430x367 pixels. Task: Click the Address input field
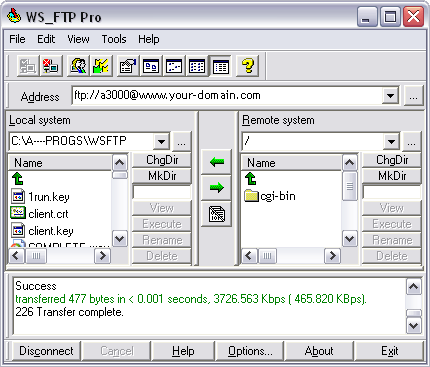click(227, 96)
